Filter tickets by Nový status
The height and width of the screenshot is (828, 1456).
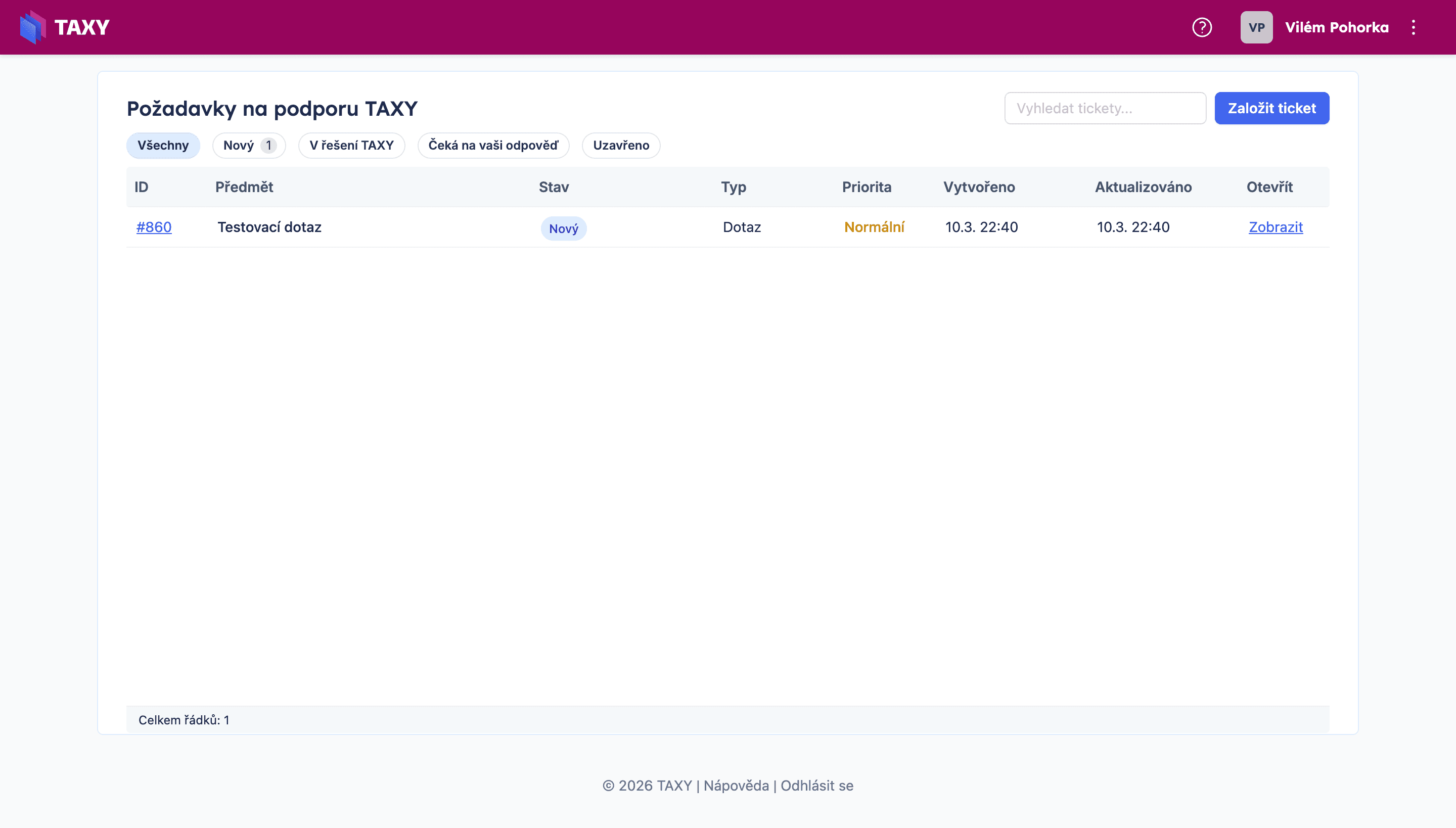pos(249,146)
